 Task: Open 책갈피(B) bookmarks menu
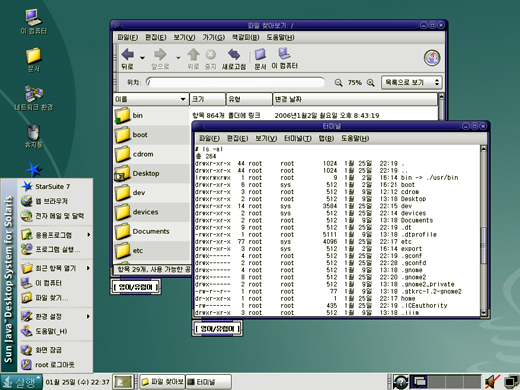(246, 37)
